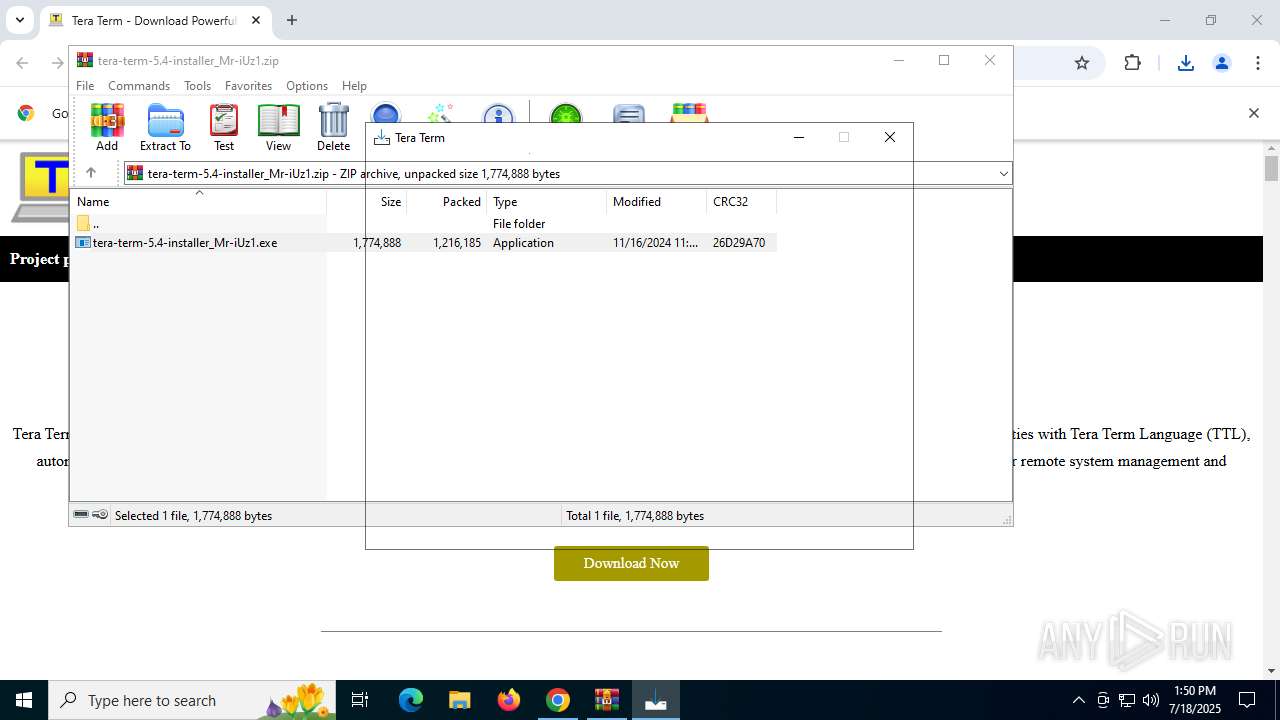The width and height of the screenshot is (1280, 720).
Task: Switch to Chrome in taskbar
Action: point(558,700)
